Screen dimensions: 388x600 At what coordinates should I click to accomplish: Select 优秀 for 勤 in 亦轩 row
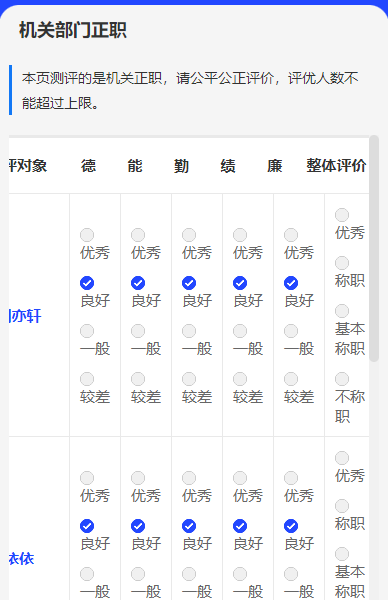(189, 235)
